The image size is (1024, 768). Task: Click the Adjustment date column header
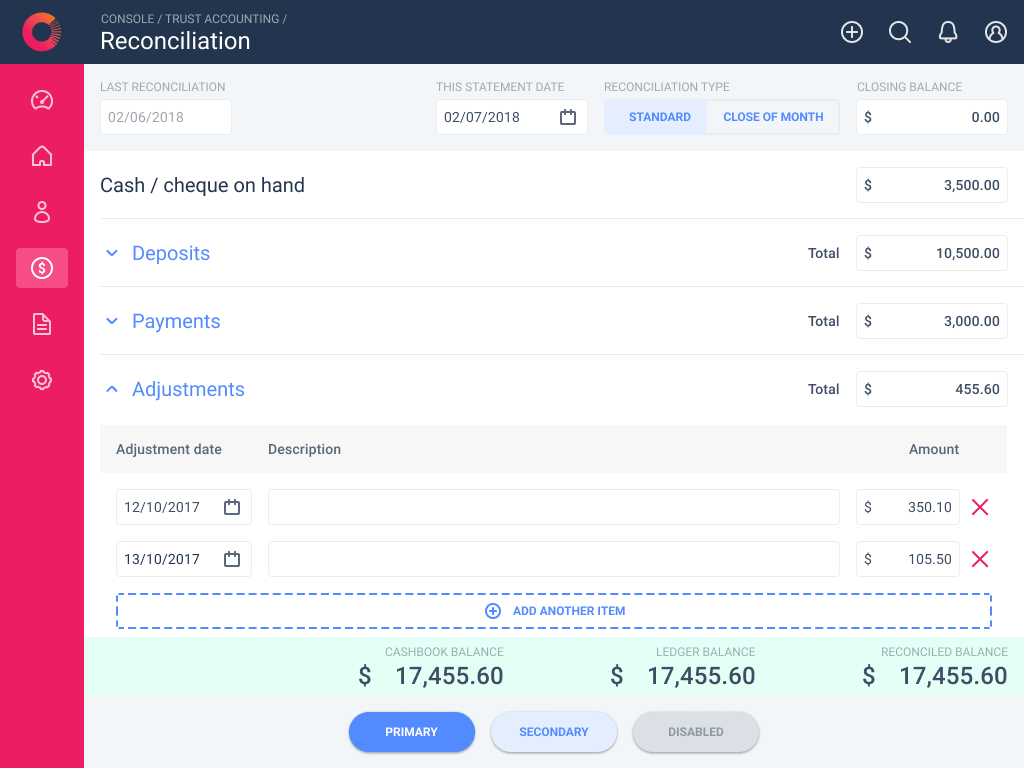point(168,449)
